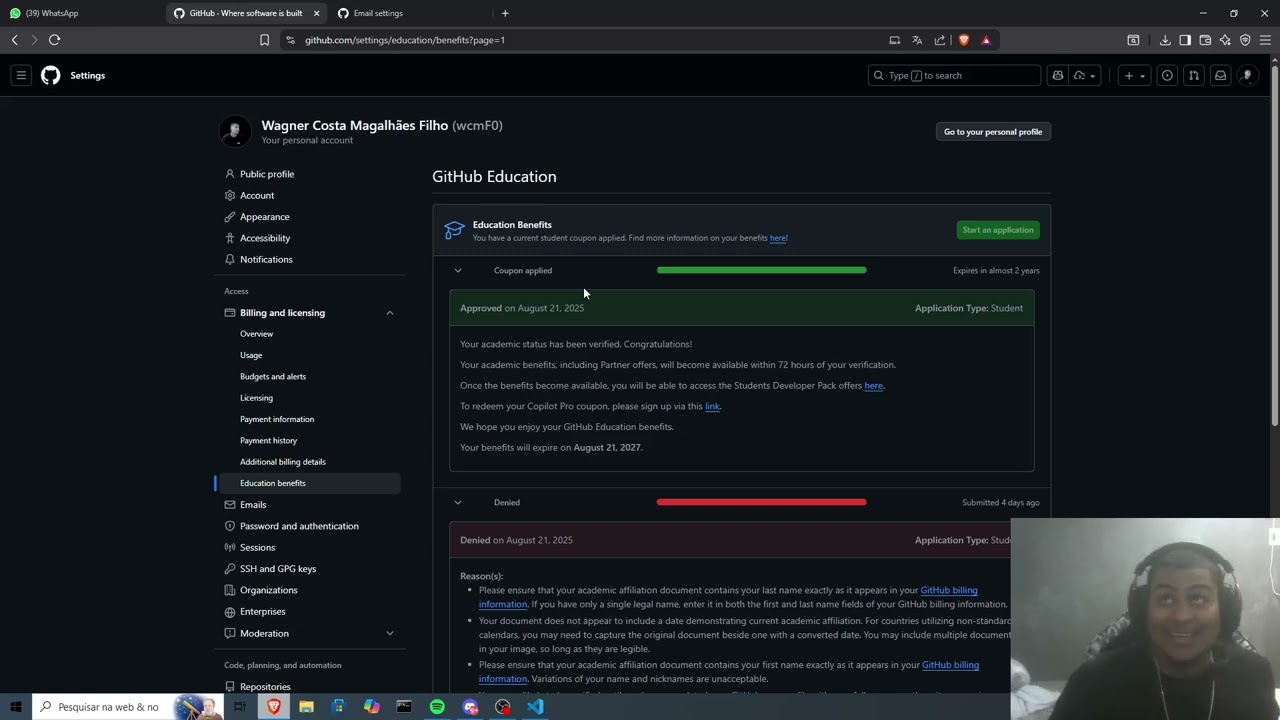
Task: Open the Copilot chat icon in header
Action: pos(1057,75)
